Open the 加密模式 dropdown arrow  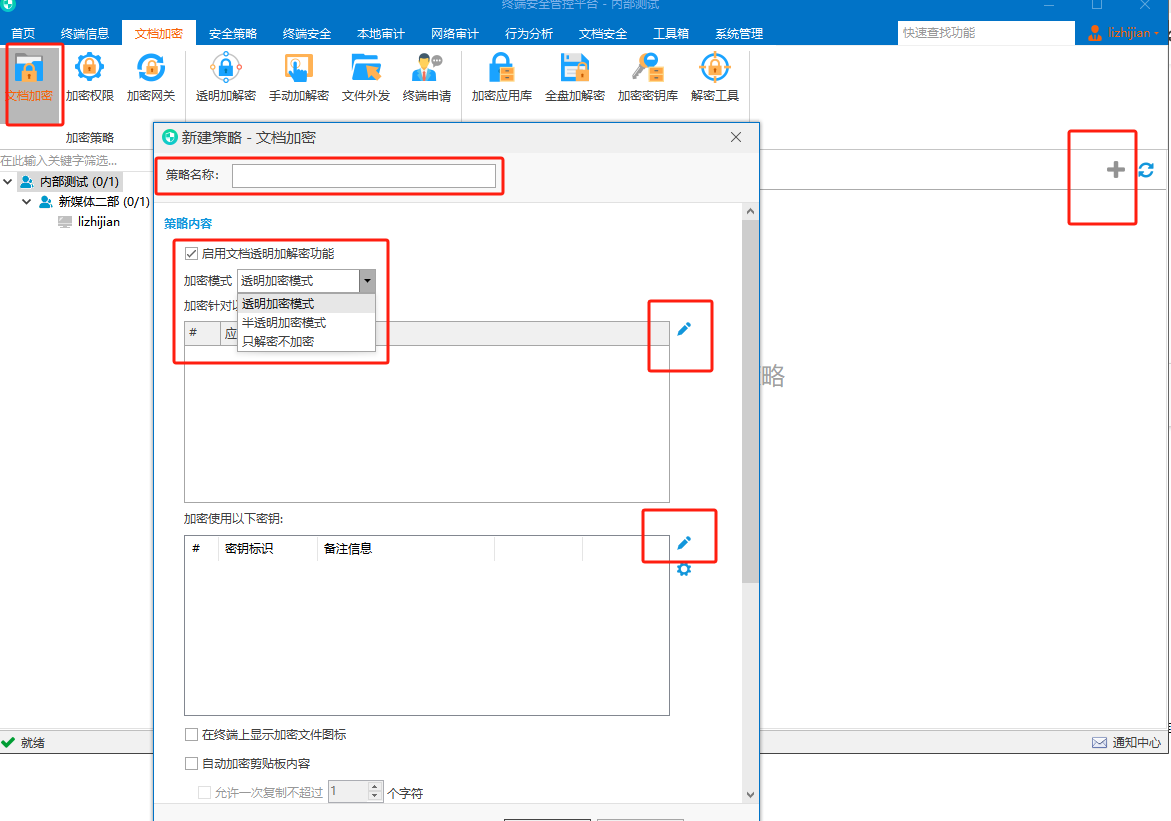(367, 281)
